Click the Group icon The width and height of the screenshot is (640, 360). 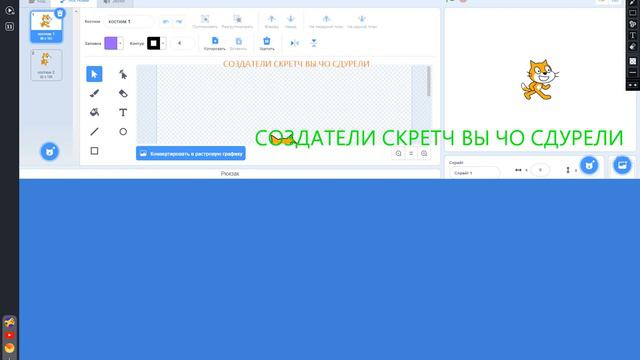(205, 19)
